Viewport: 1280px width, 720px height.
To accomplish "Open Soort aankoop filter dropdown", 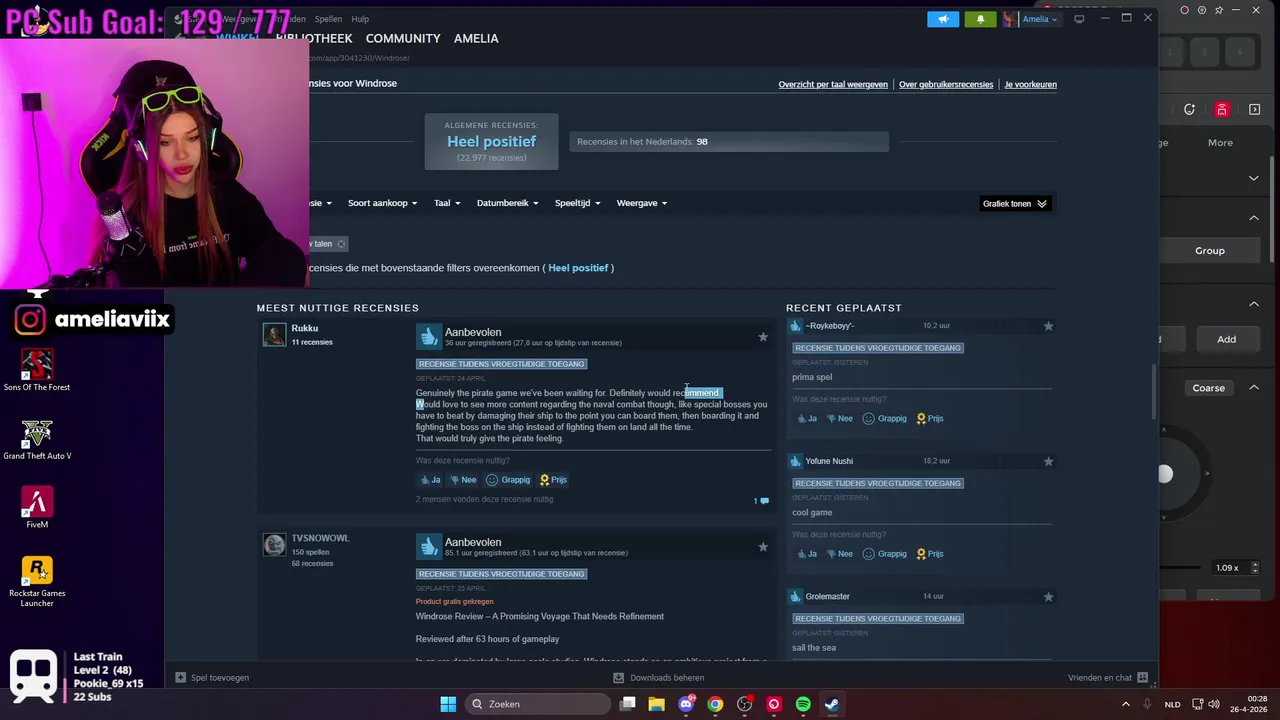I will [383, 203].
